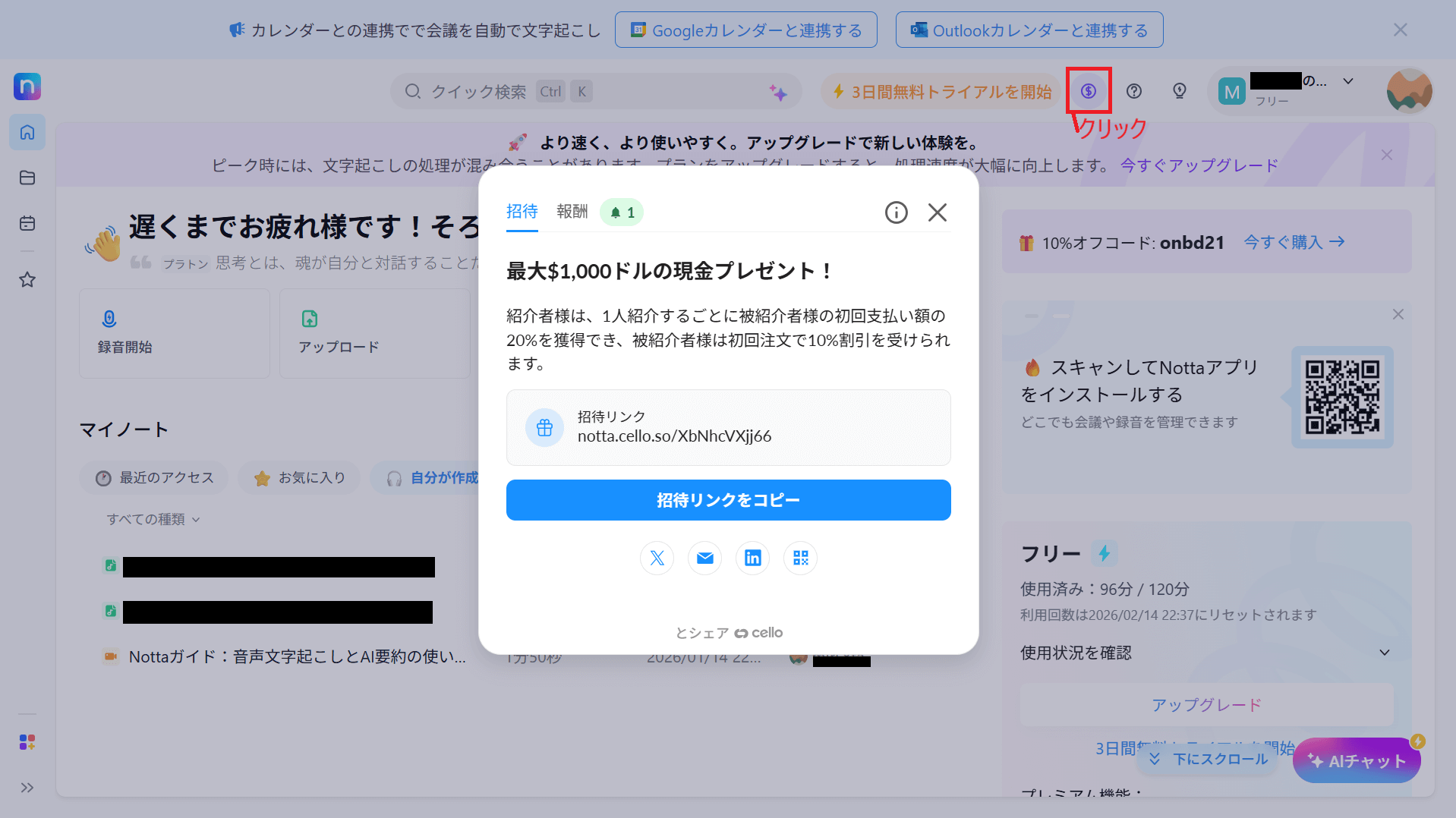Select the 招待 tab
Viewport: 1456px width, 818px height.
pos(522,212)
